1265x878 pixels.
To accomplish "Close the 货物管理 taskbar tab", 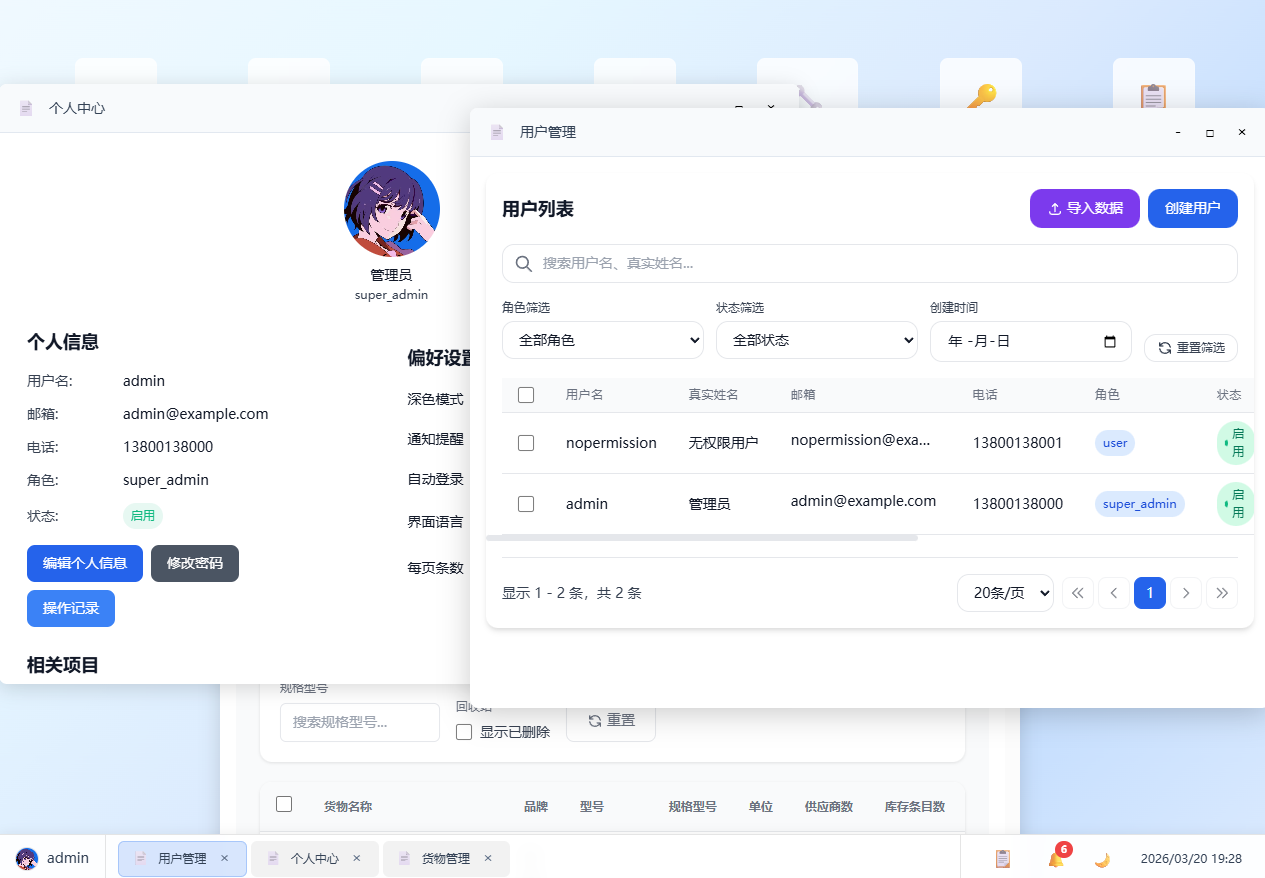I will [488, 858].
